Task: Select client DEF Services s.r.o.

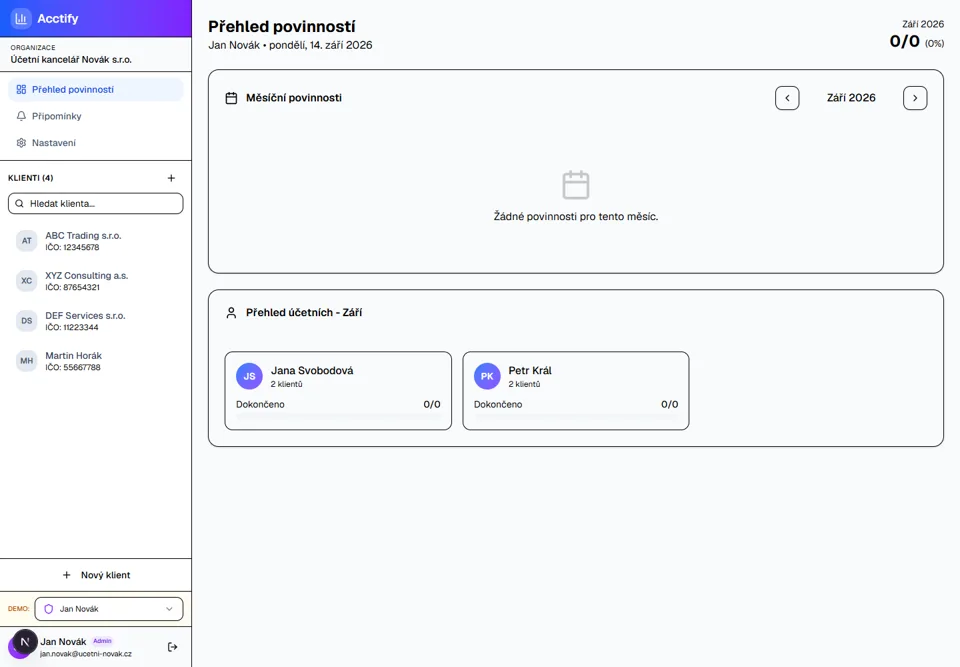Action: click(x=96, y=321)
